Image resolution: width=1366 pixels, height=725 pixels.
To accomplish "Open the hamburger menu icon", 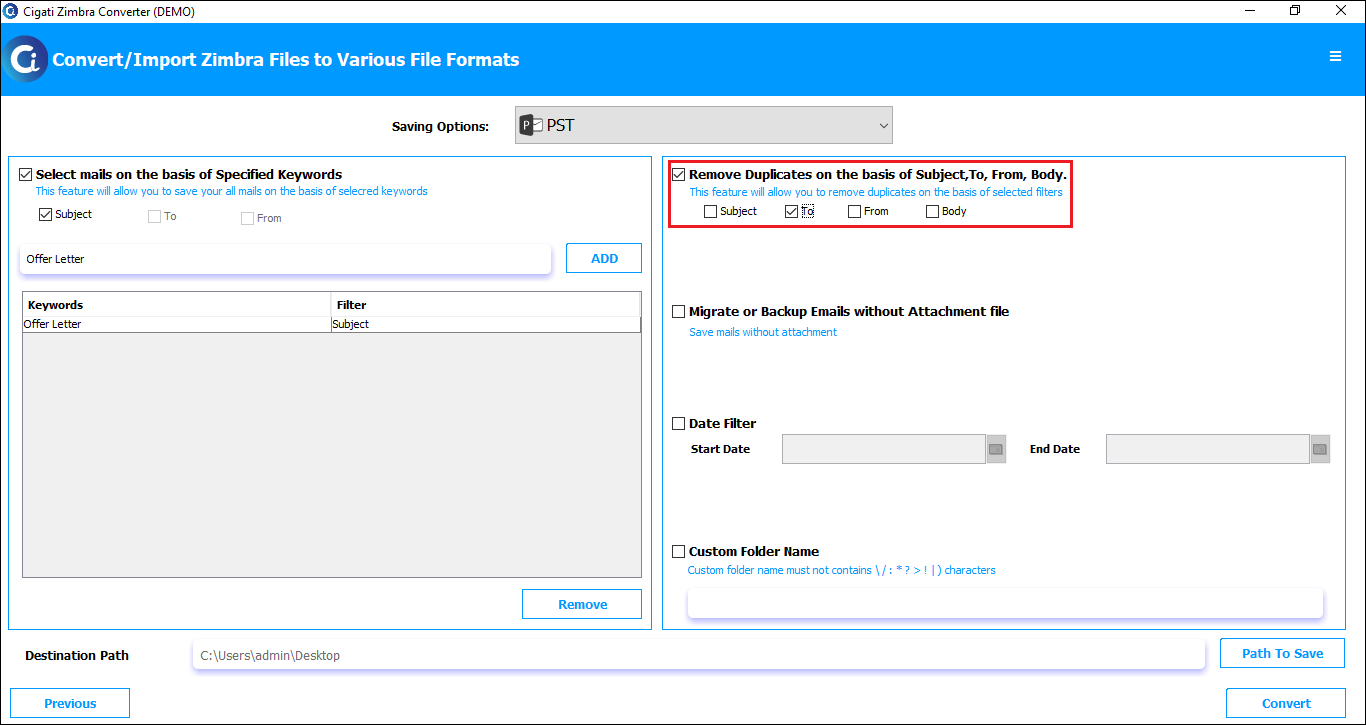I will coord(1335,57).
